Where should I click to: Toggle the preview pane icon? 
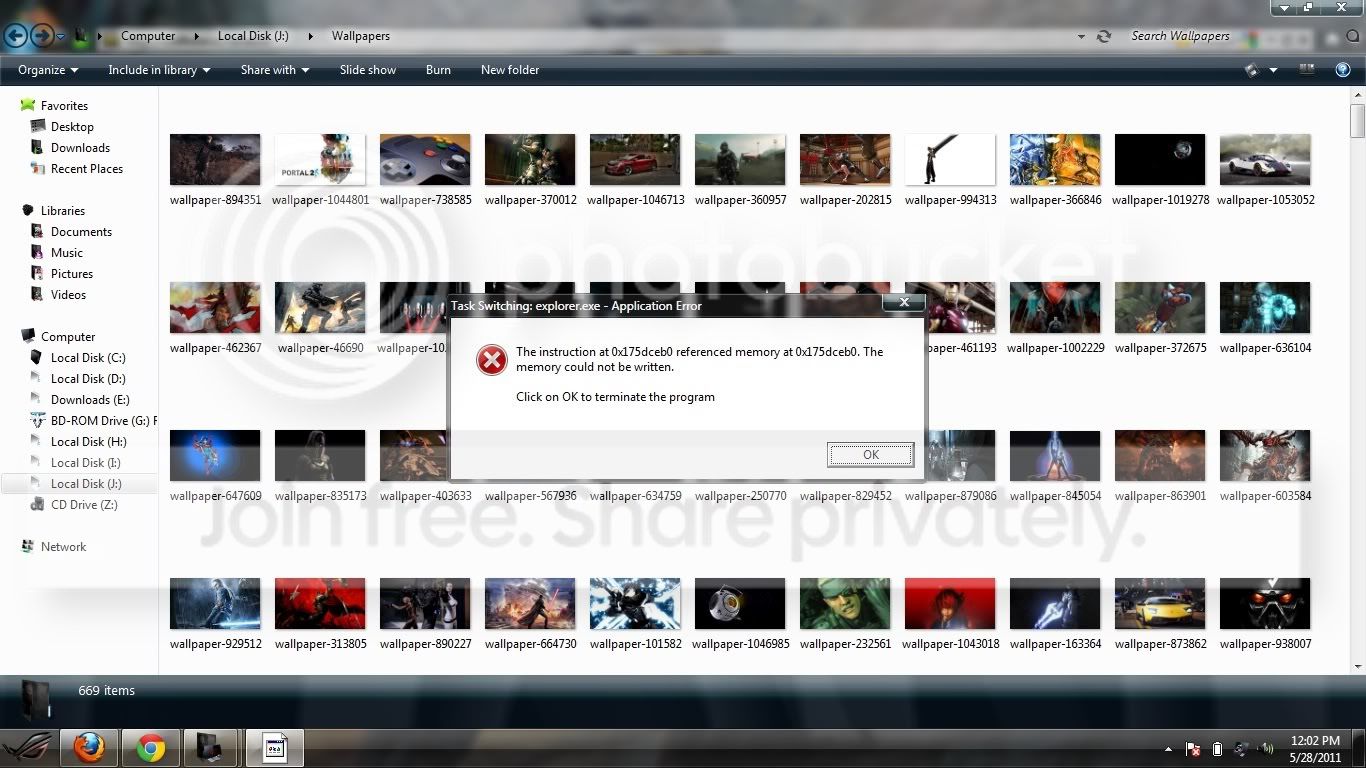pos(1306,70)
